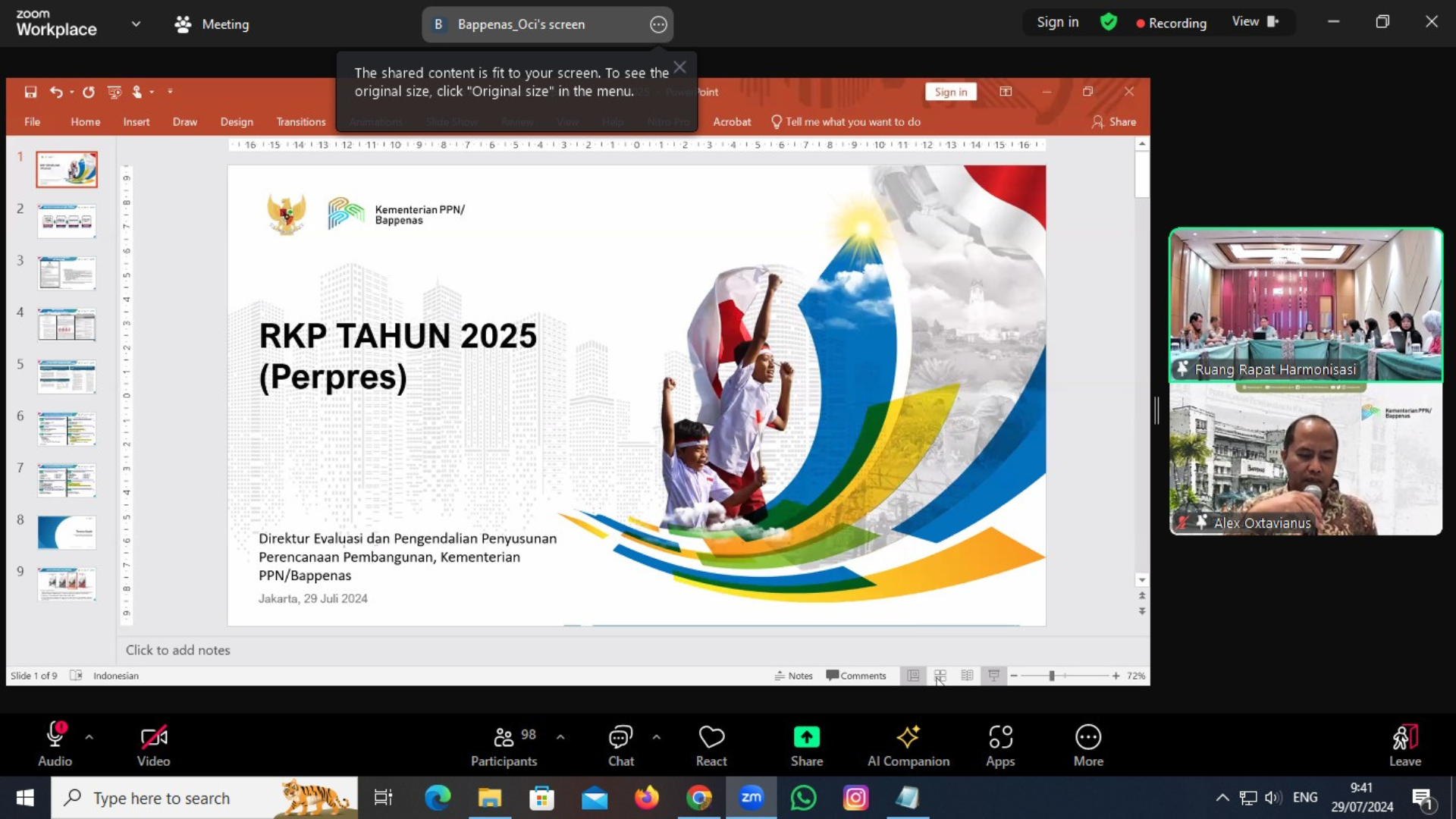Select slide 6 thumbnail
The height and width of the screenshot is (819, 1456).
coord(67,429)
